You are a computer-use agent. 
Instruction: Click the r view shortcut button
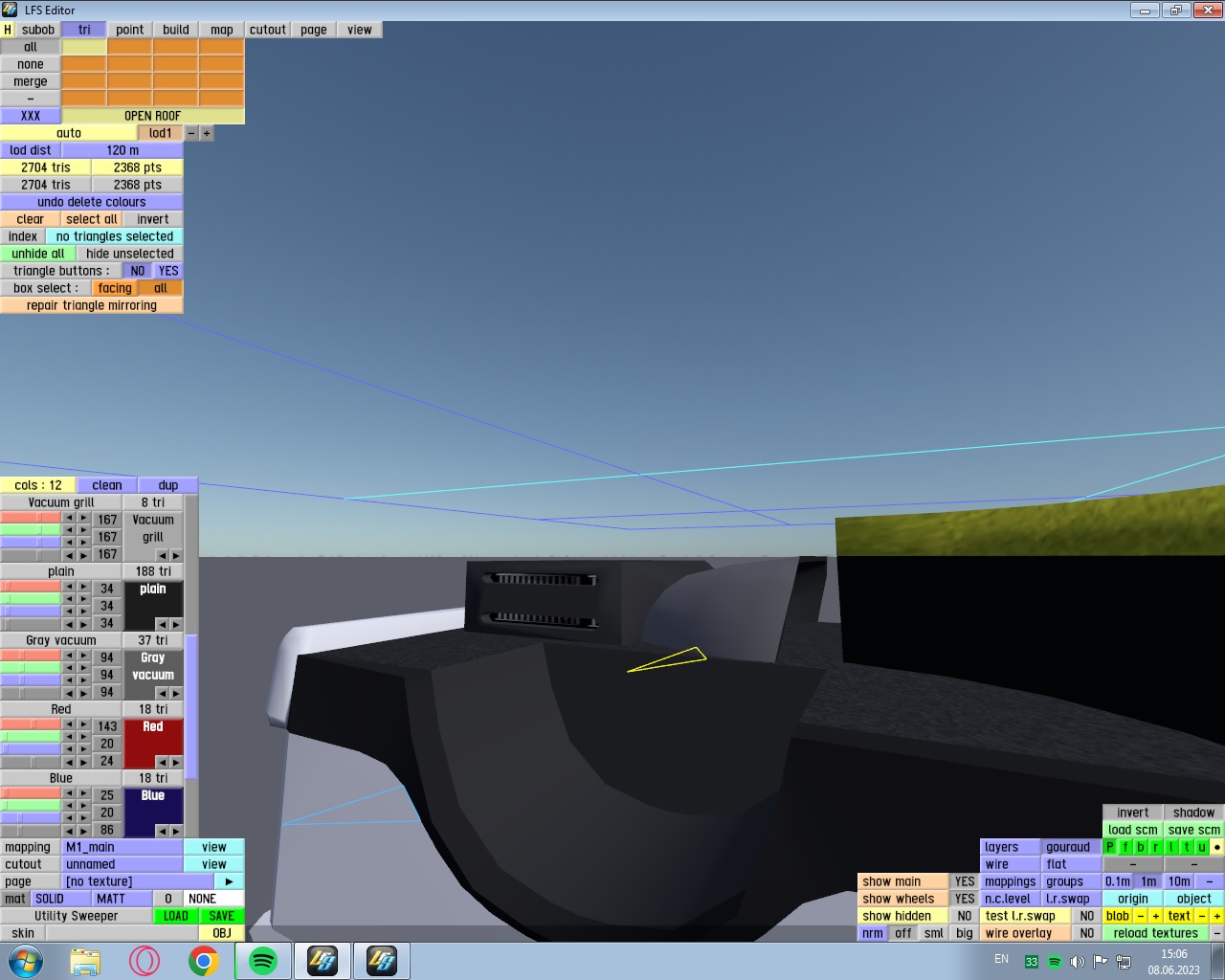tap(1156, 847)
